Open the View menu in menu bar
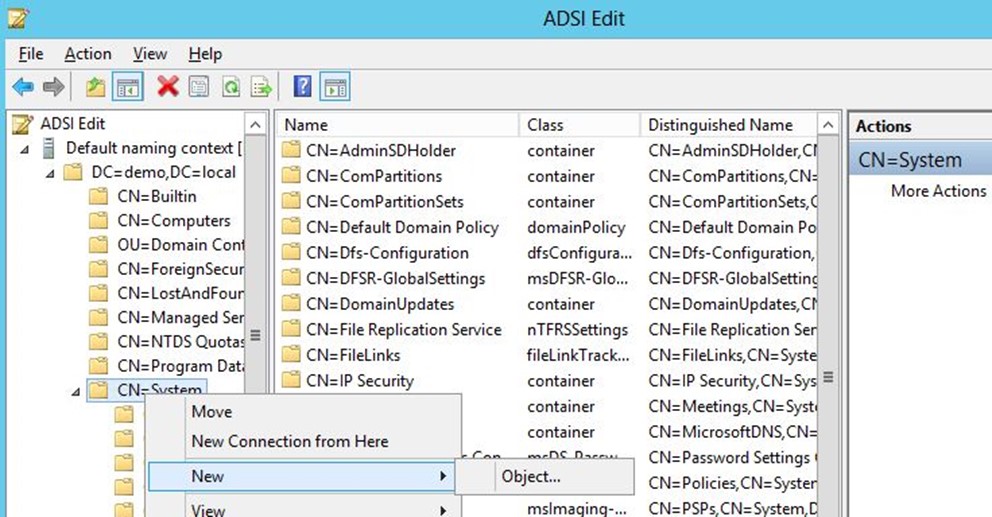This screenshot has height=517, width=992. click(x=150, y=54)
